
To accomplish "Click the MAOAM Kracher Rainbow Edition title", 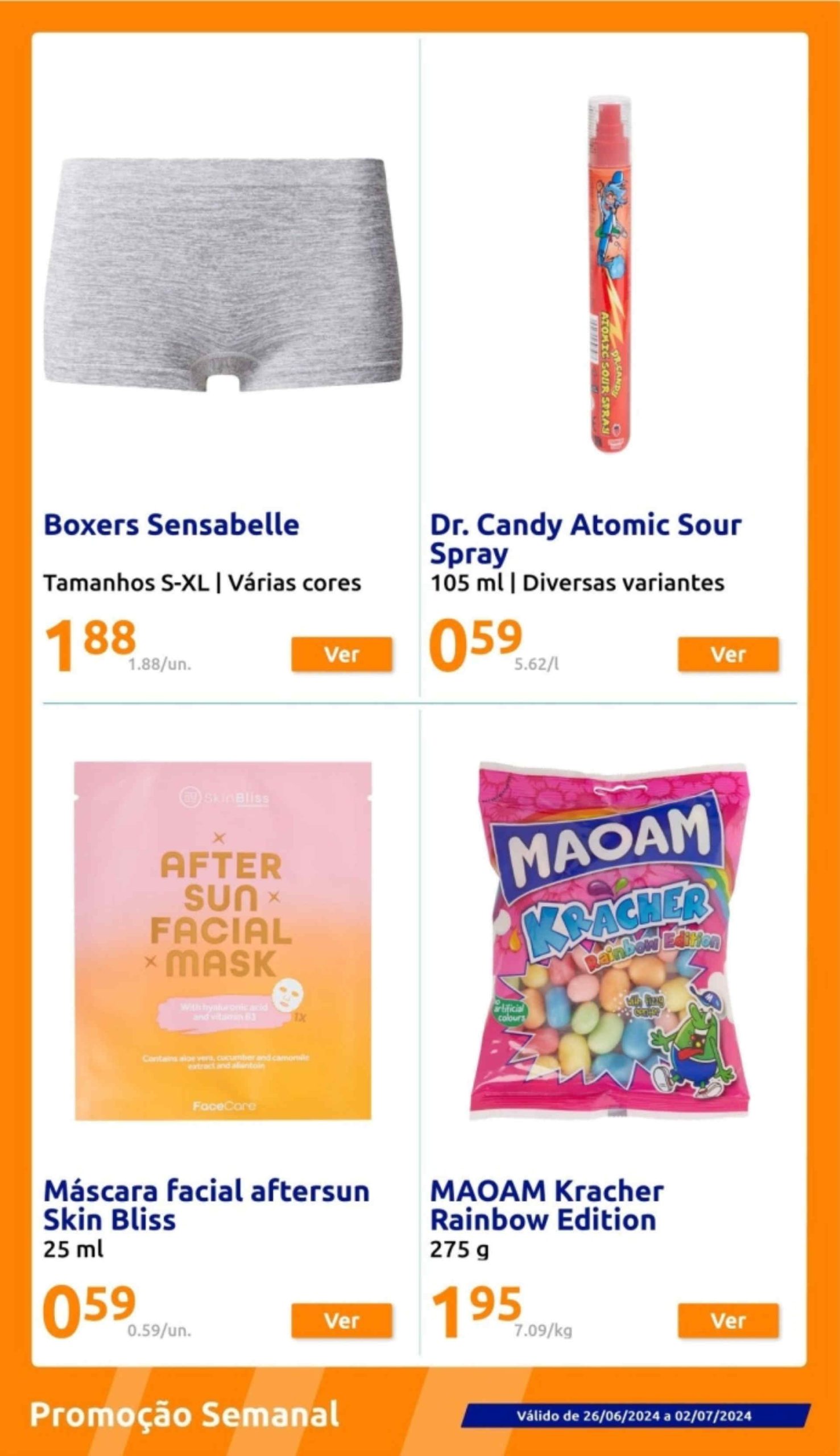I will [x=547, y=1205].
